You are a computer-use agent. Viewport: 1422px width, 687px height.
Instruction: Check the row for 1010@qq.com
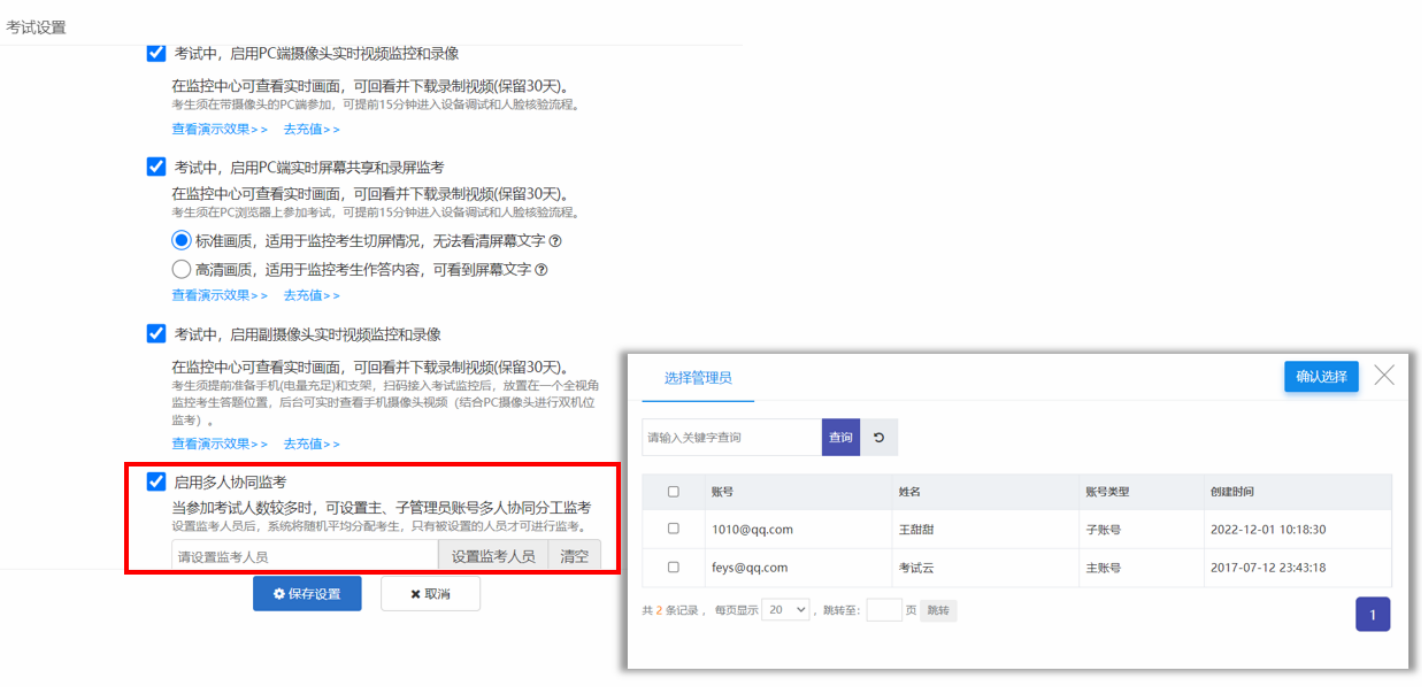[673, 529]
